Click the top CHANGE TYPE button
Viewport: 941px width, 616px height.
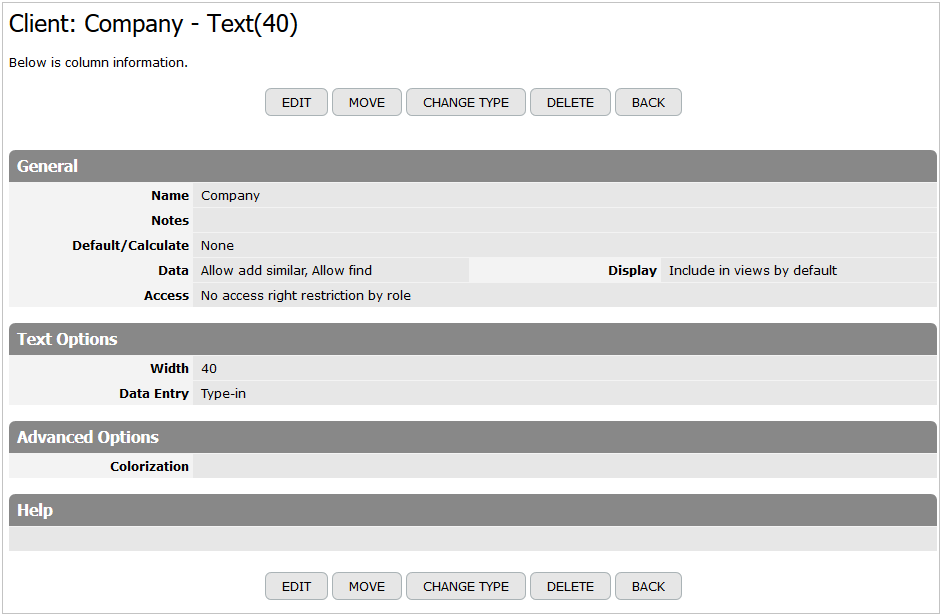point(466,102)
